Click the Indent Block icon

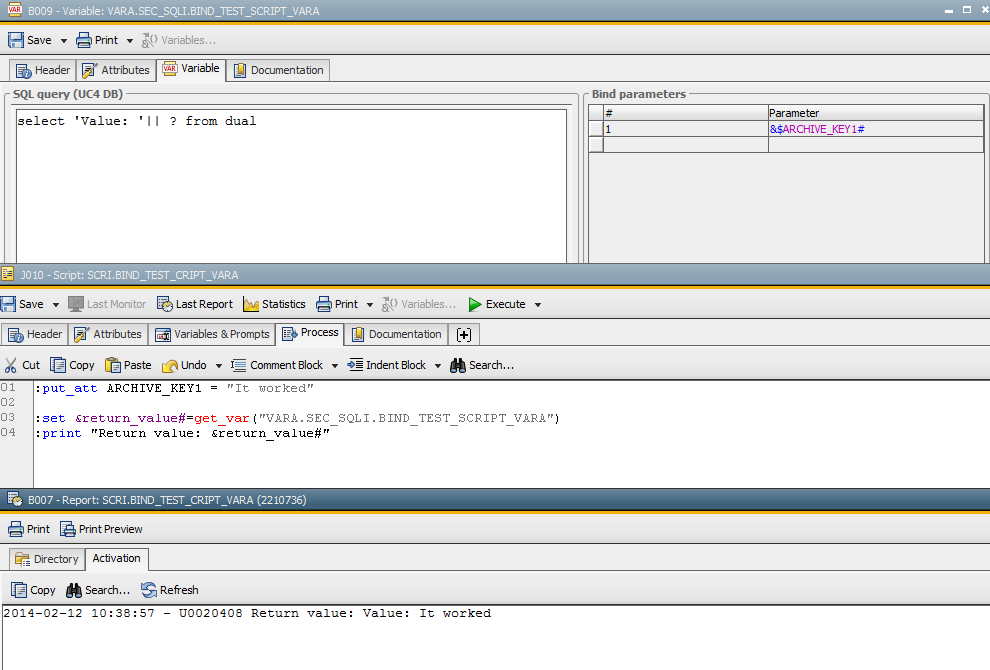pyautogui.click(x=355, y=365)
